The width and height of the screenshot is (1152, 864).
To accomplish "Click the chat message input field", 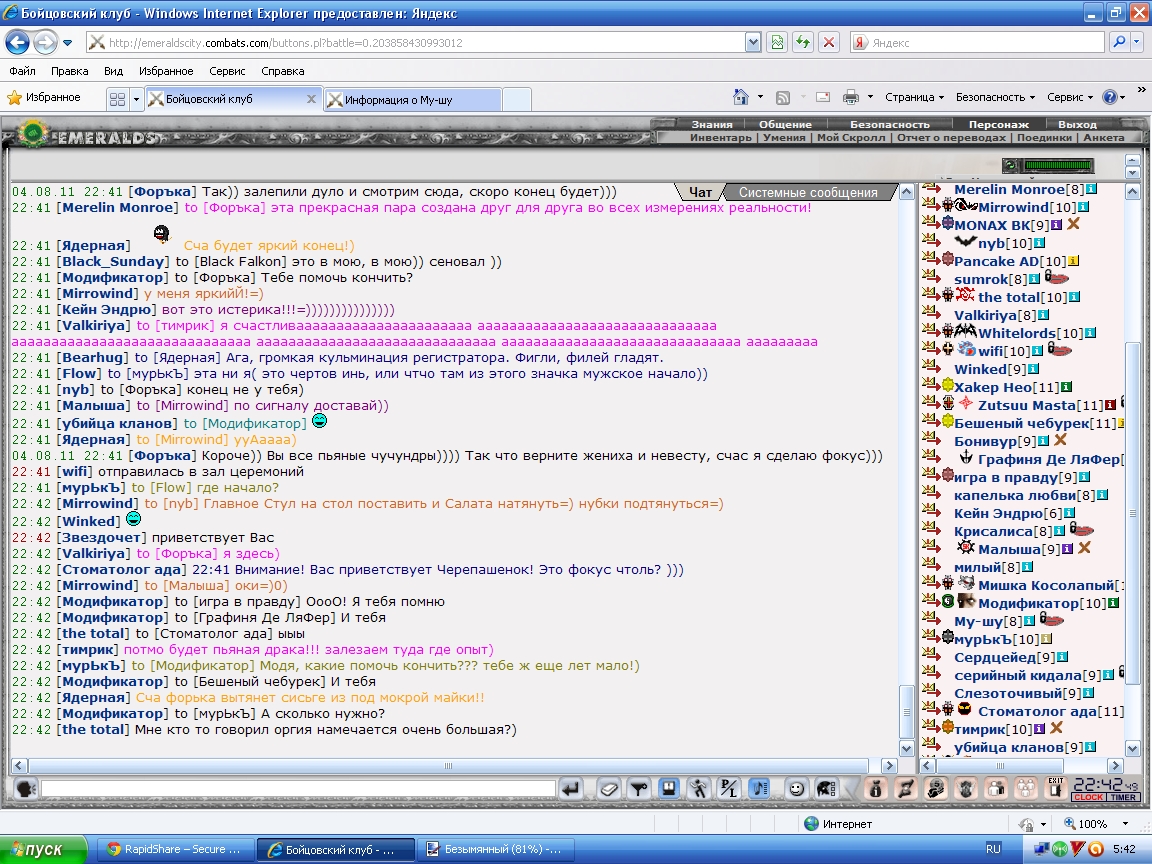I will [x=298, y=789].
